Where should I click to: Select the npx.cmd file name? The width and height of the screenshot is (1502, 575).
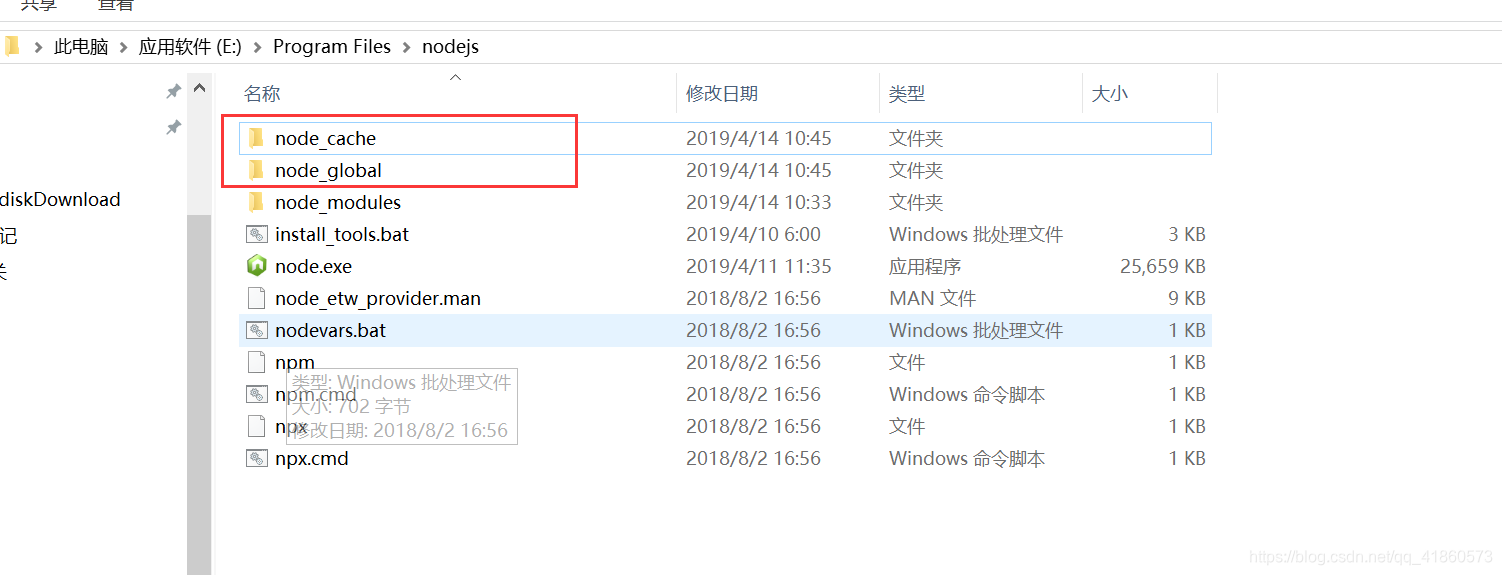tap(312, 459)
